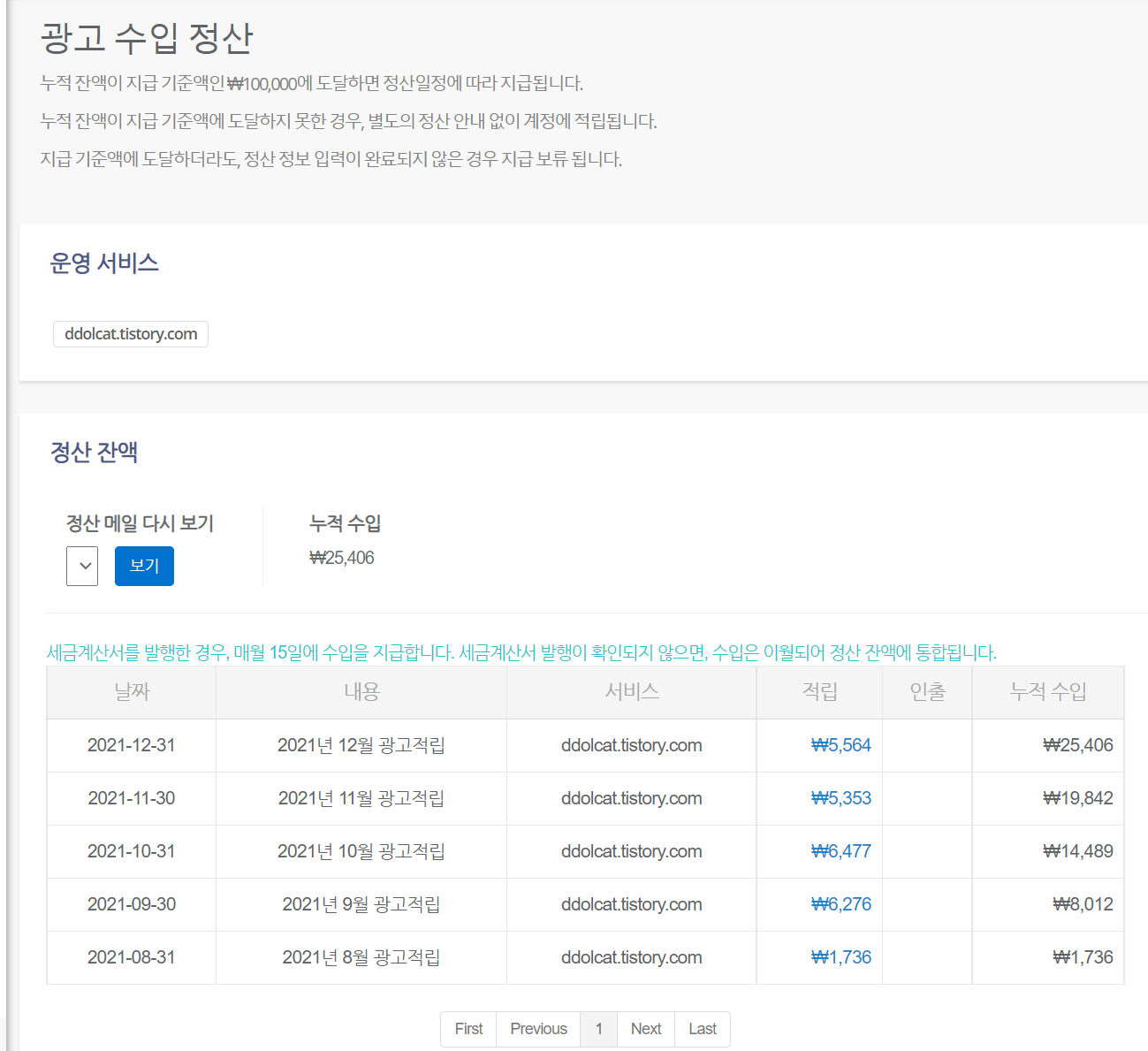Image resolution: width=1148 pixels, height=1051 pixels.
Task: Open the settlement mail month dropdown
Action: coord(82,566)
